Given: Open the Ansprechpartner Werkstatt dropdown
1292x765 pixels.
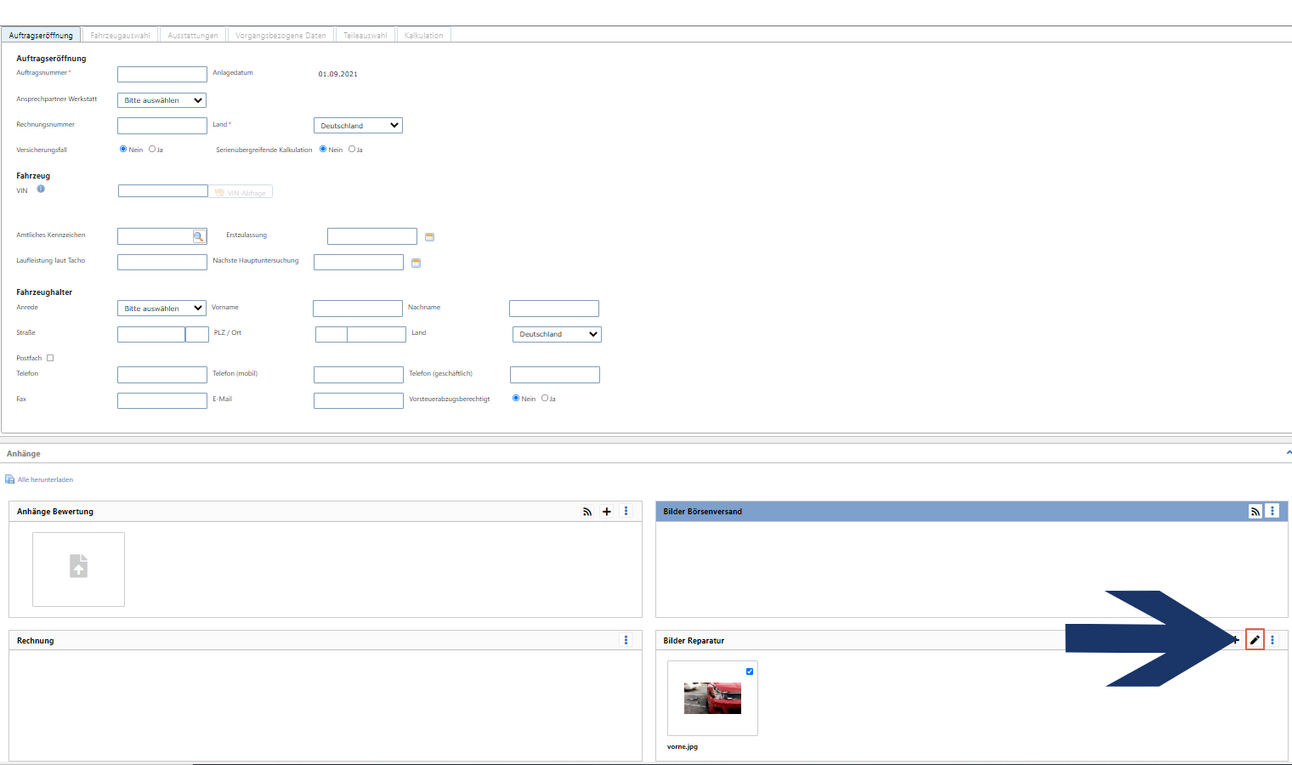Looking at the screenshot, I should tap(162, 101).
